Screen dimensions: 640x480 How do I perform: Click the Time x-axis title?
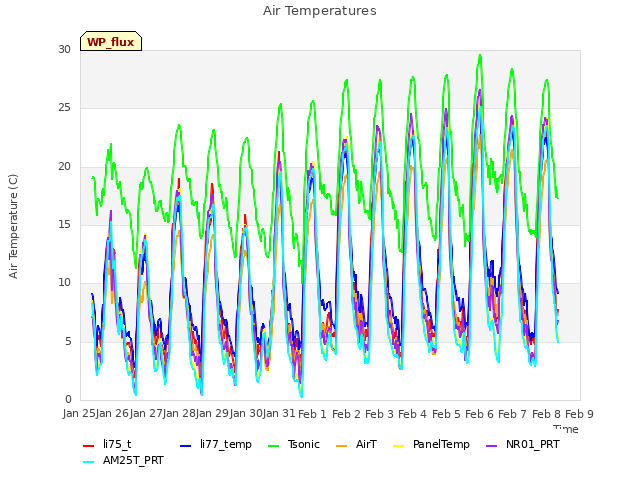pyautogui.click(x=566, y=429)
